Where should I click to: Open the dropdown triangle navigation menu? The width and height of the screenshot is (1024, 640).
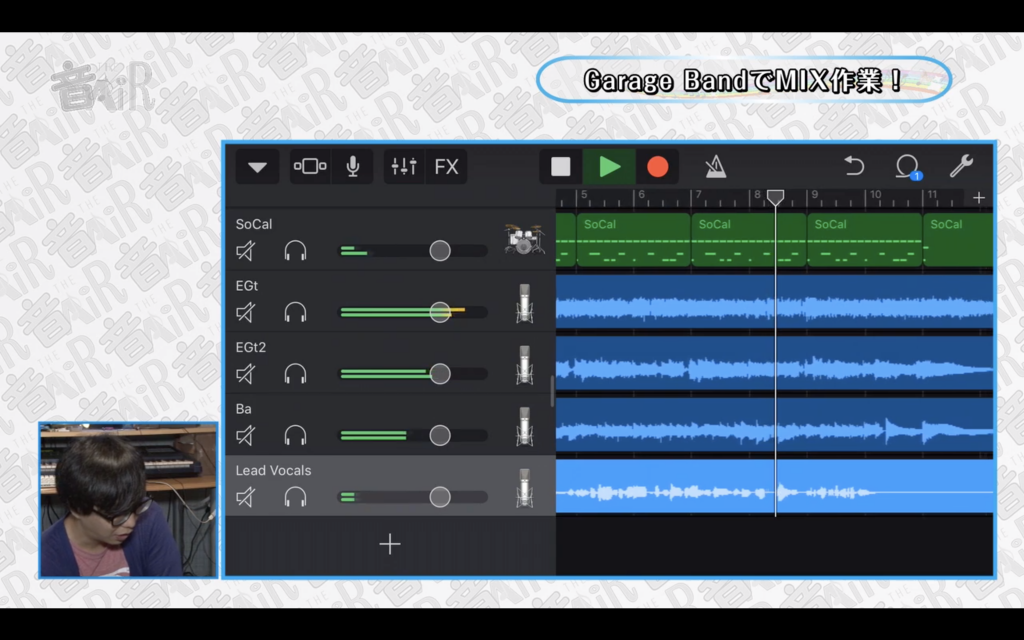pyautogui.click(x=257, y=167)
